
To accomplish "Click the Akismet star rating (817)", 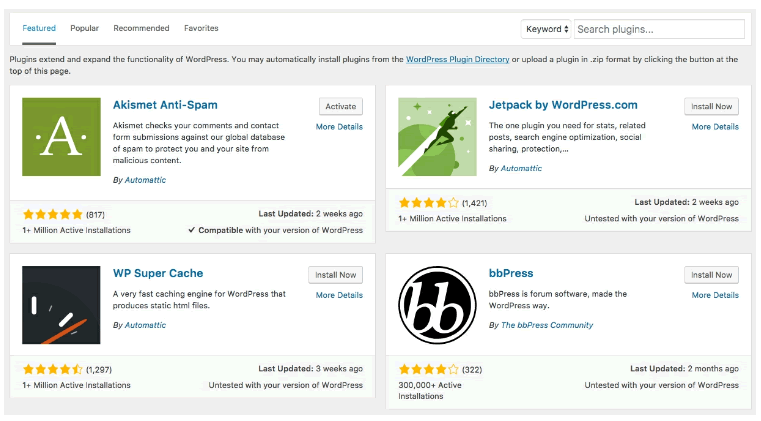I will [x=64, y=214].
